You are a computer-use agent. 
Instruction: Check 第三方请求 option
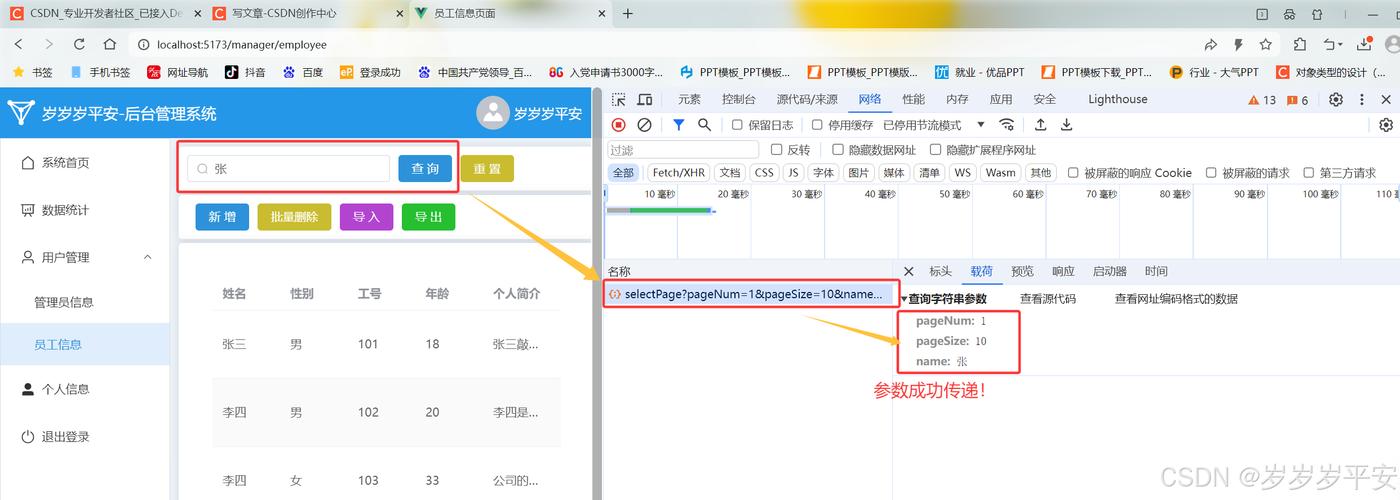(x=1309, y=173)
